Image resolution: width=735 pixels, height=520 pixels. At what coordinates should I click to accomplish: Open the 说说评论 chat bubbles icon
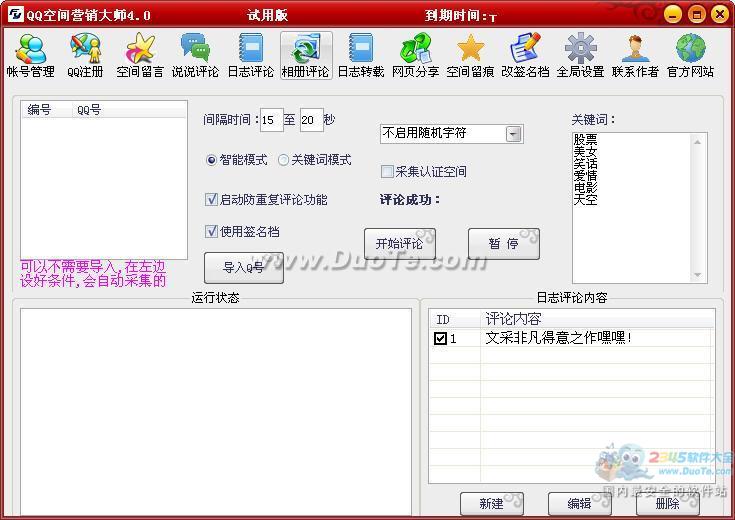coord(195,55)
